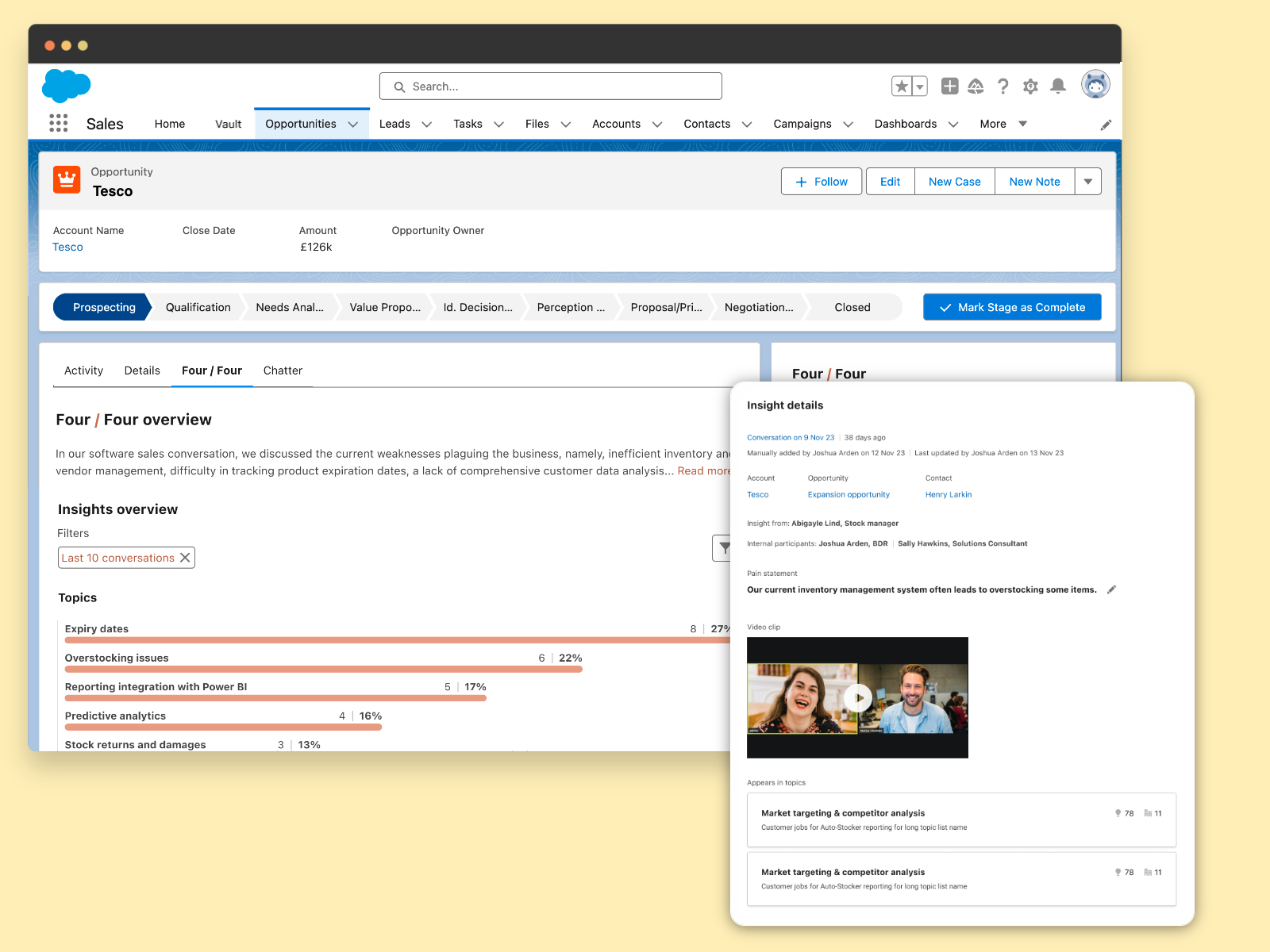Screen dimensions: 1270x952
Task: Open the Expansion opportunity link
Action: 849,494
